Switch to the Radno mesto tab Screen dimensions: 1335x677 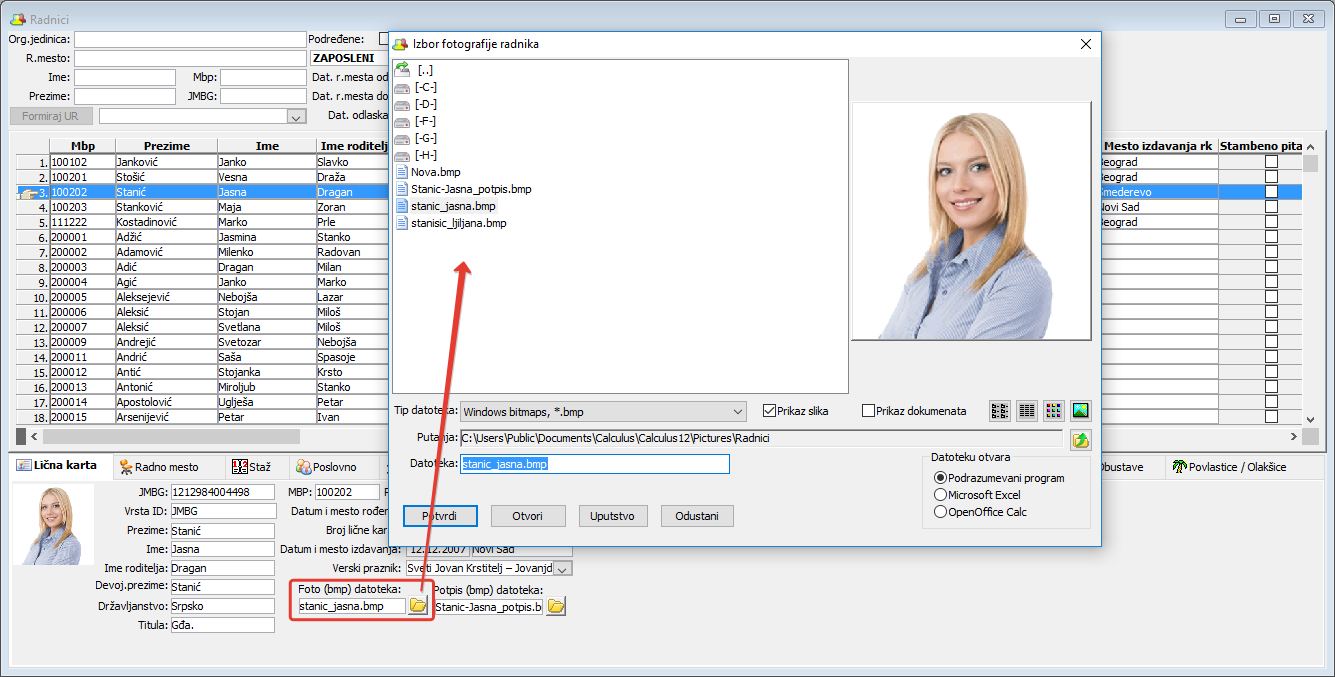pyautogui.click(x=159, y=467)
